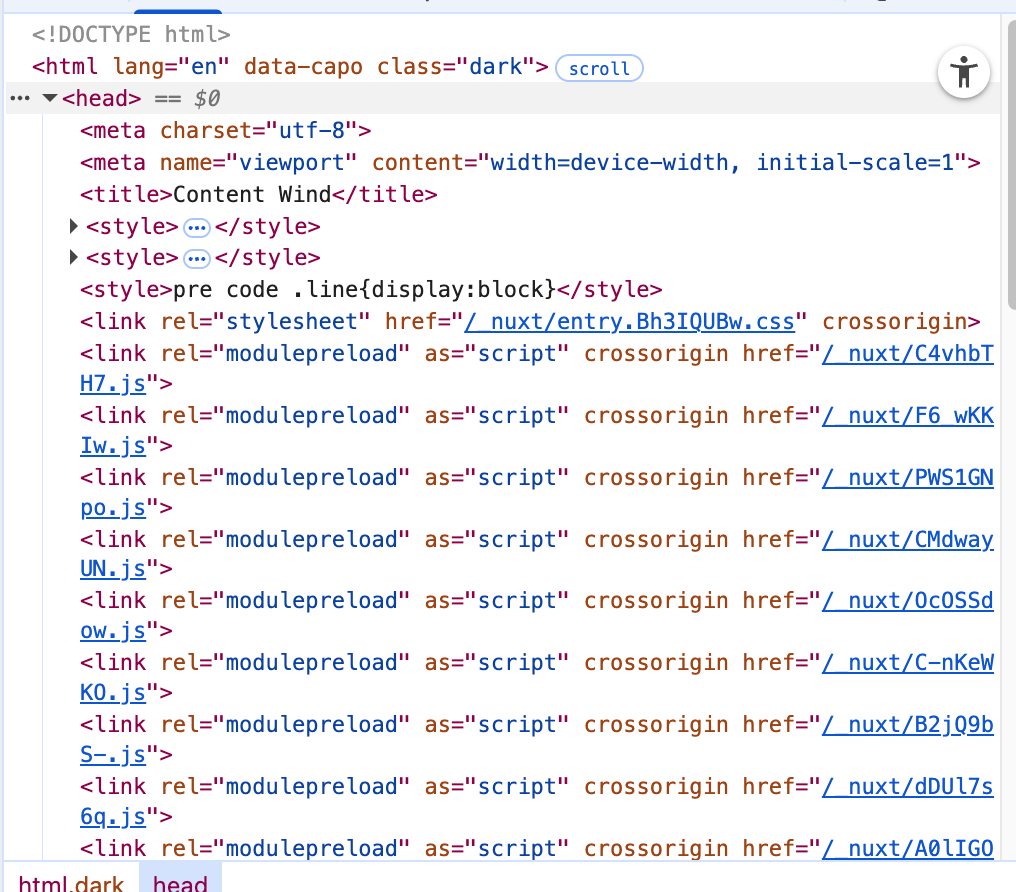The height and width of the screenshot is (892, 1016).
Task: Collapse the head element node
Action: coord(50,99)
